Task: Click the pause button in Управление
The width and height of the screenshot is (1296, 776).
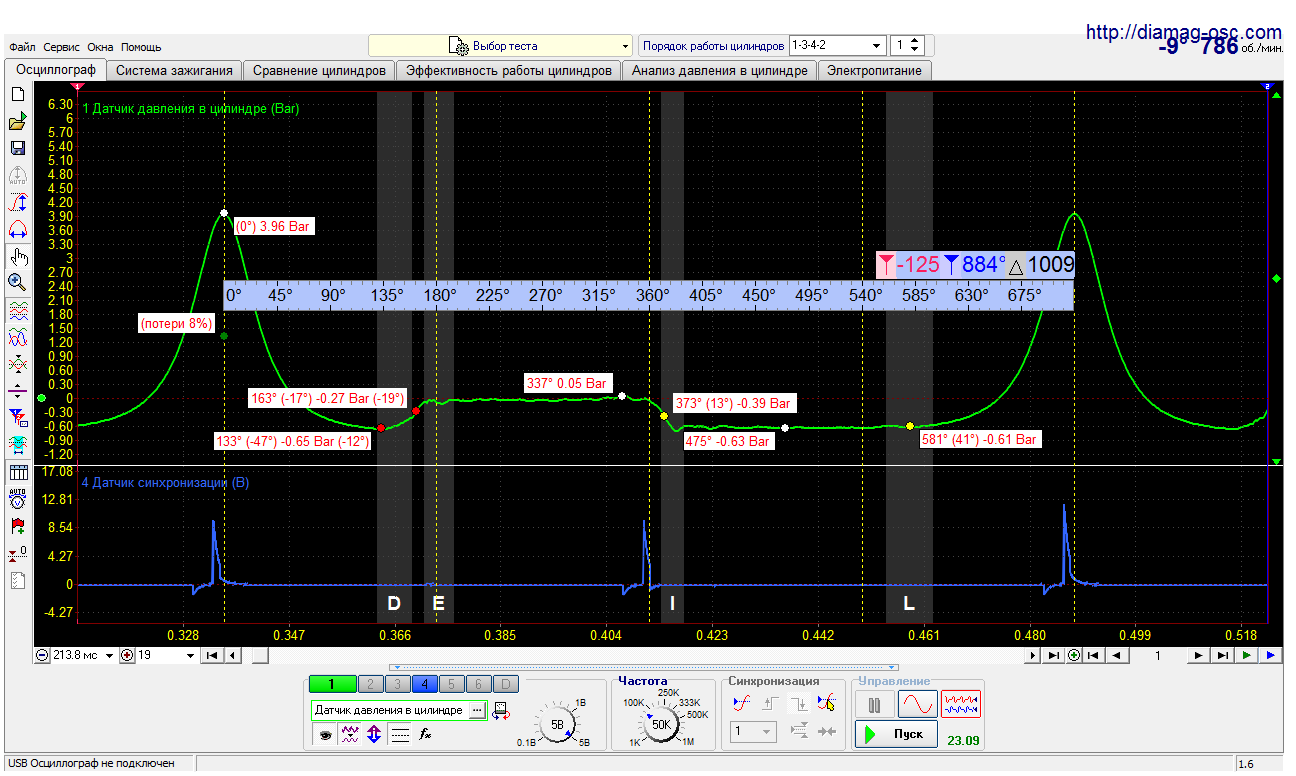Action: coord(875,704)
